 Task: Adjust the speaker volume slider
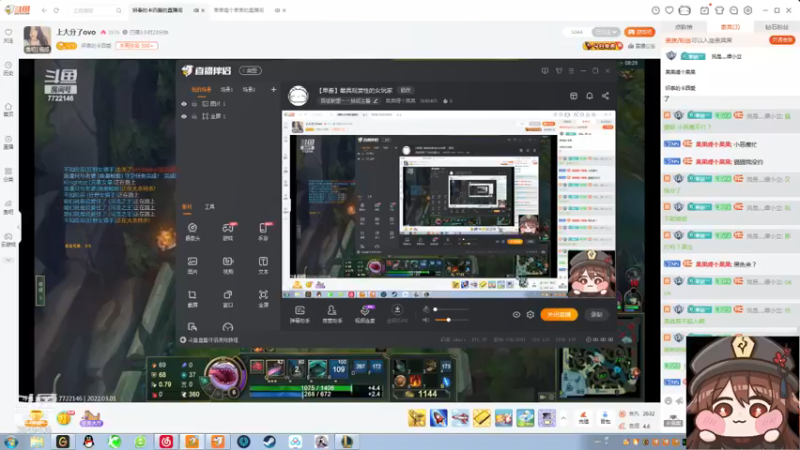452,320
